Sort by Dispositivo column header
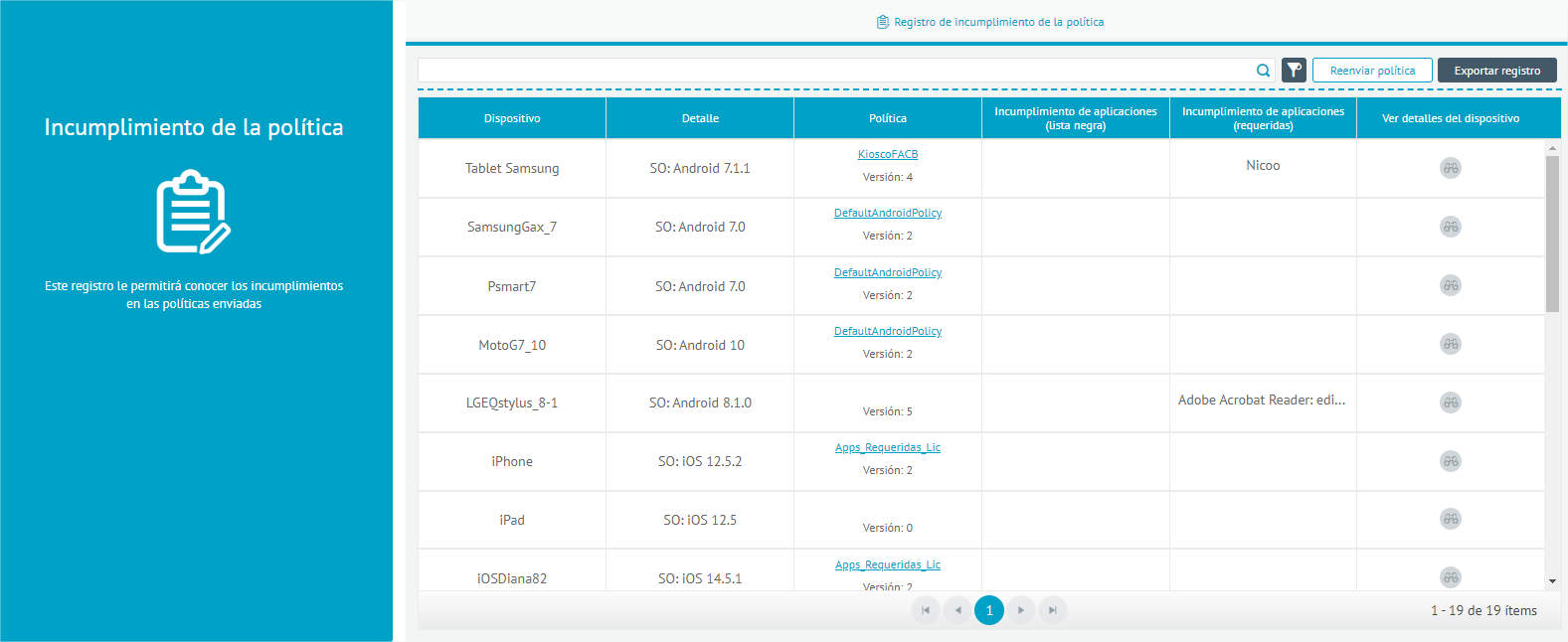 coord(512,118)
